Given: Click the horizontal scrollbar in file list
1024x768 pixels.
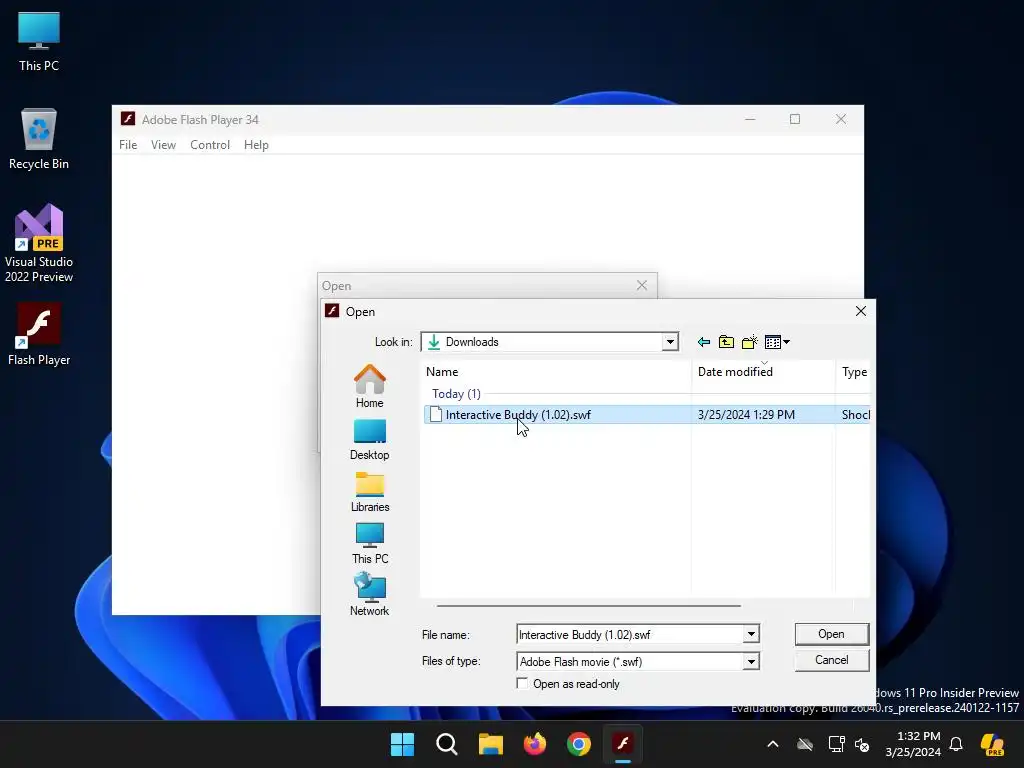Looking at the screenshot, I should (x=588, y=605).
